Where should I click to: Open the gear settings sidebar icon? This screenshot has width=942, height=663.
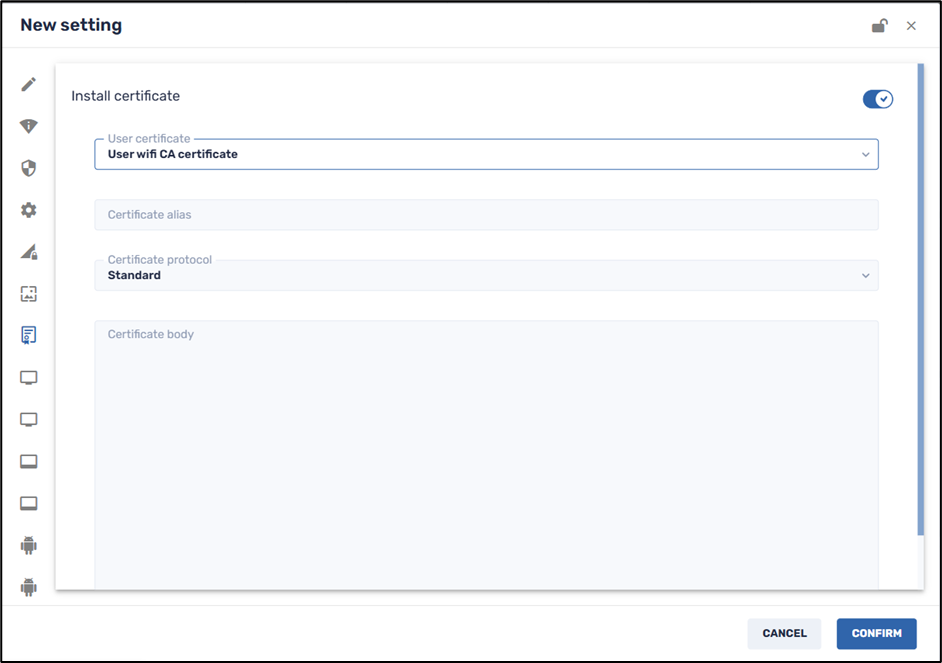pos(29,210)
